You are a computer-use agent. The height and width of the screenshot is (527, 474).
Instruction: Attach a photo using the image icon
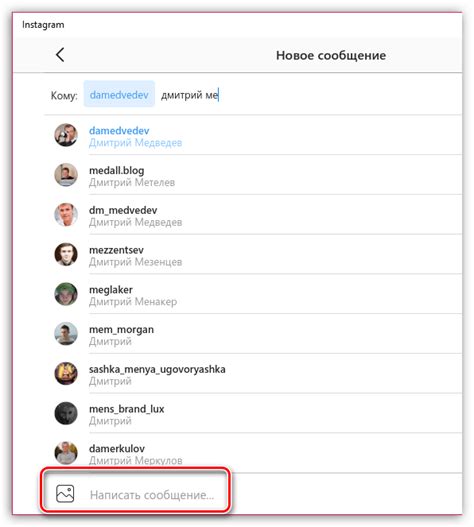pos(65,493)
